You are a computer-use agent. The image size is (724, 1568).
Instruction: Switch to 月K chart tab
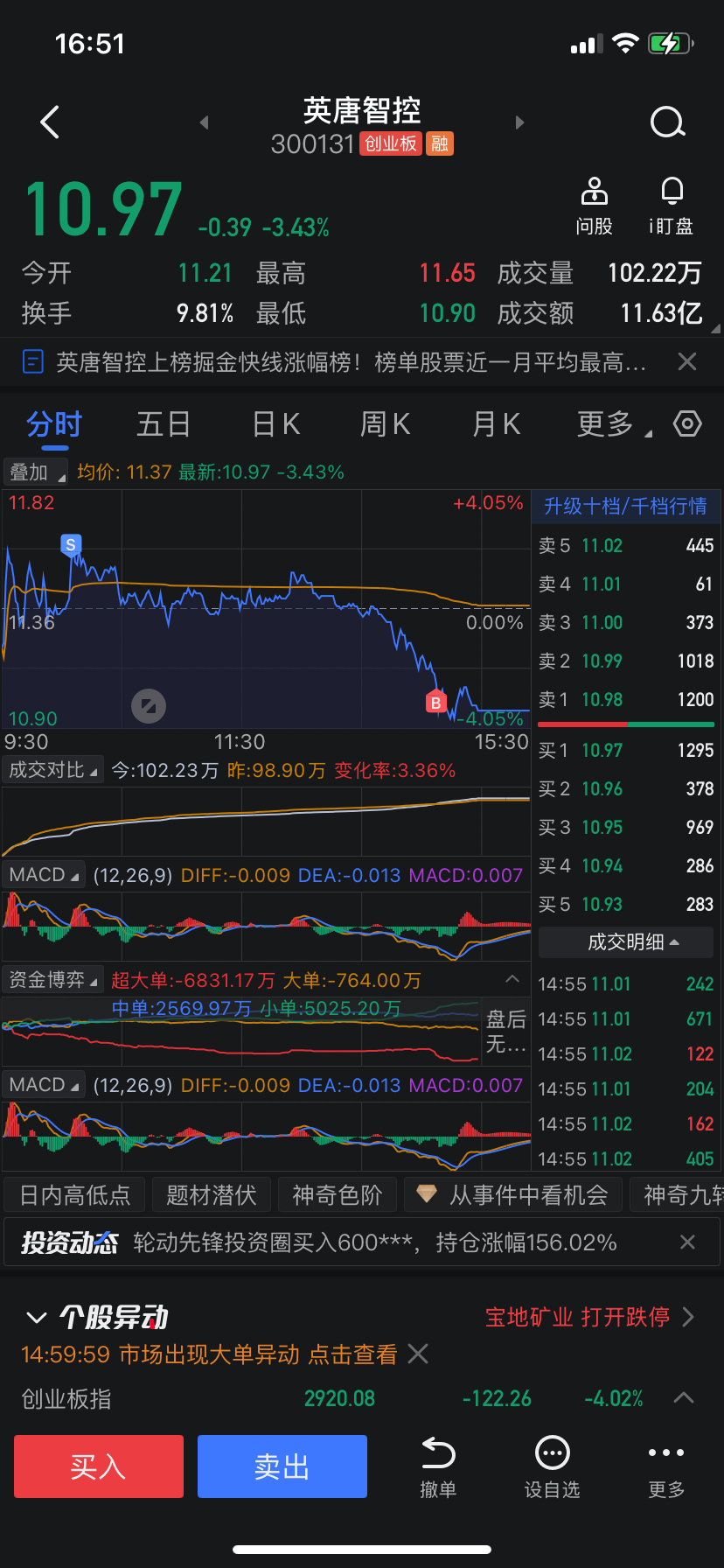[497, 424]
